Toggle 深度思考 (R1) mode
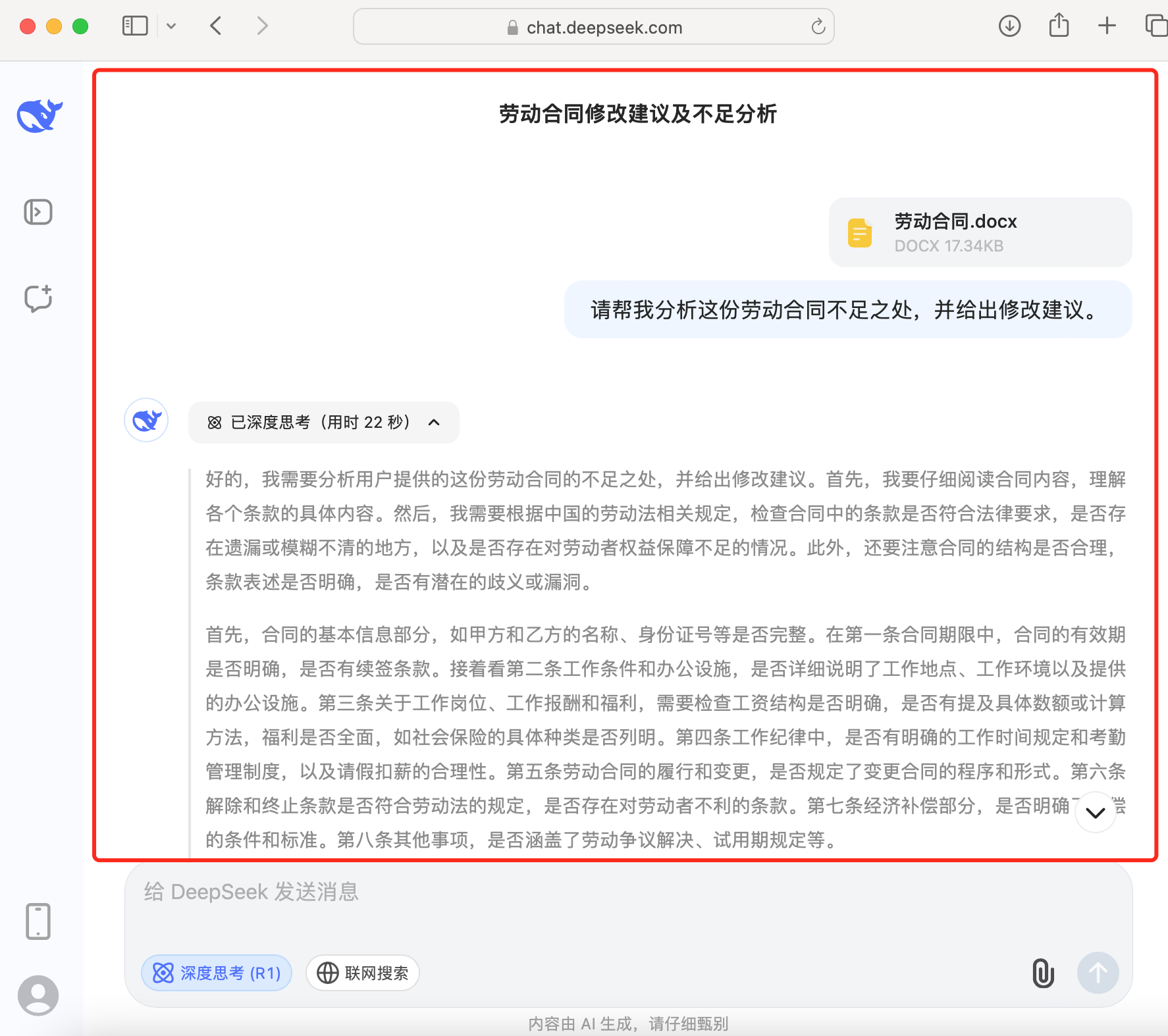 pos(217,973)
